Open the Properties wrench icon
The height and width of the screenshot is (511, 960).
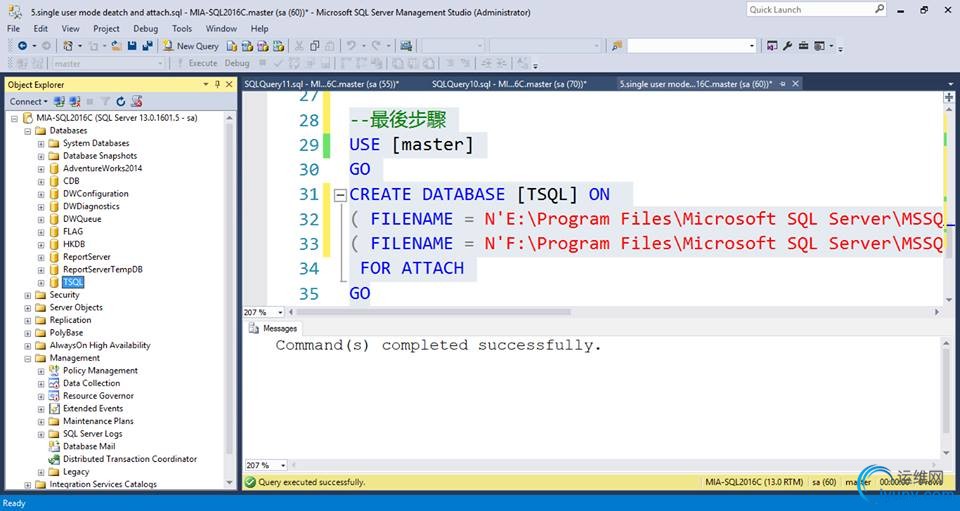(x=788, y=46)
